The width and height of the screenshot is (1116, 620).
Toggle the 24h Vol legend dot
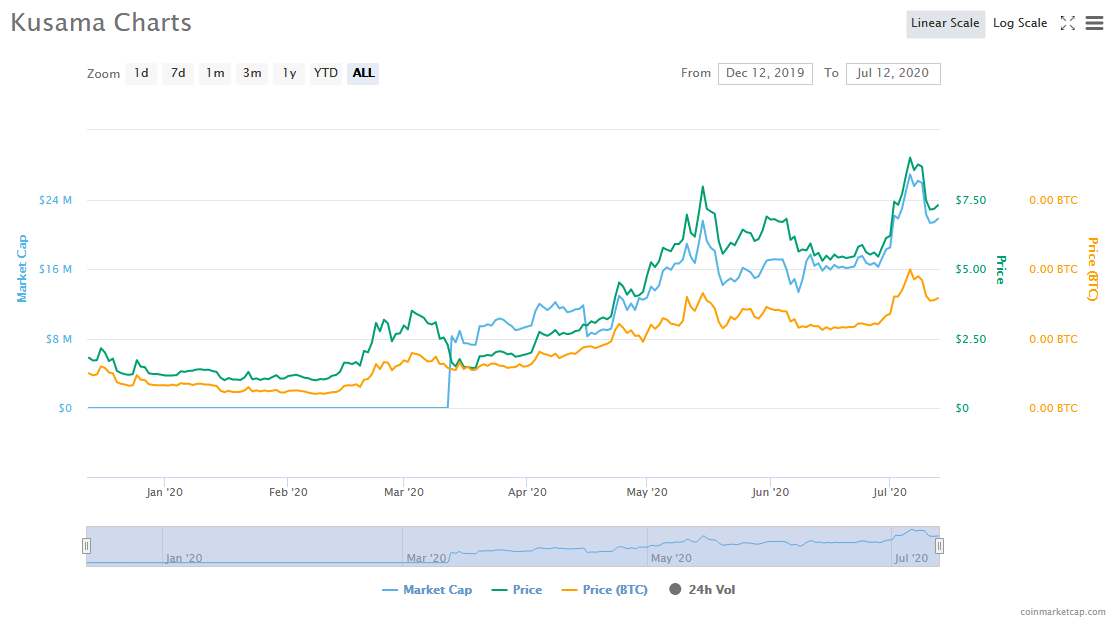coord(675,589)
